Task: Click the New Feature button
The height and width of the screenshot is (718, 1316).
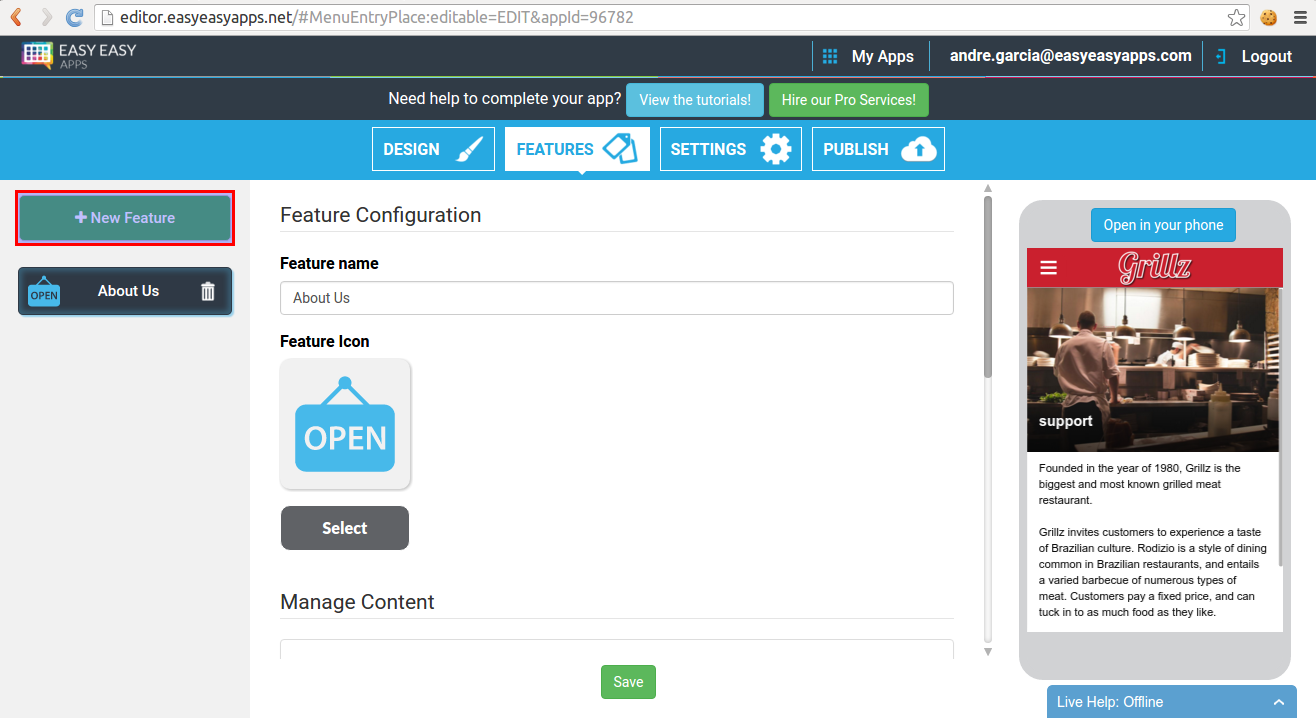Action: pos(124,217)
